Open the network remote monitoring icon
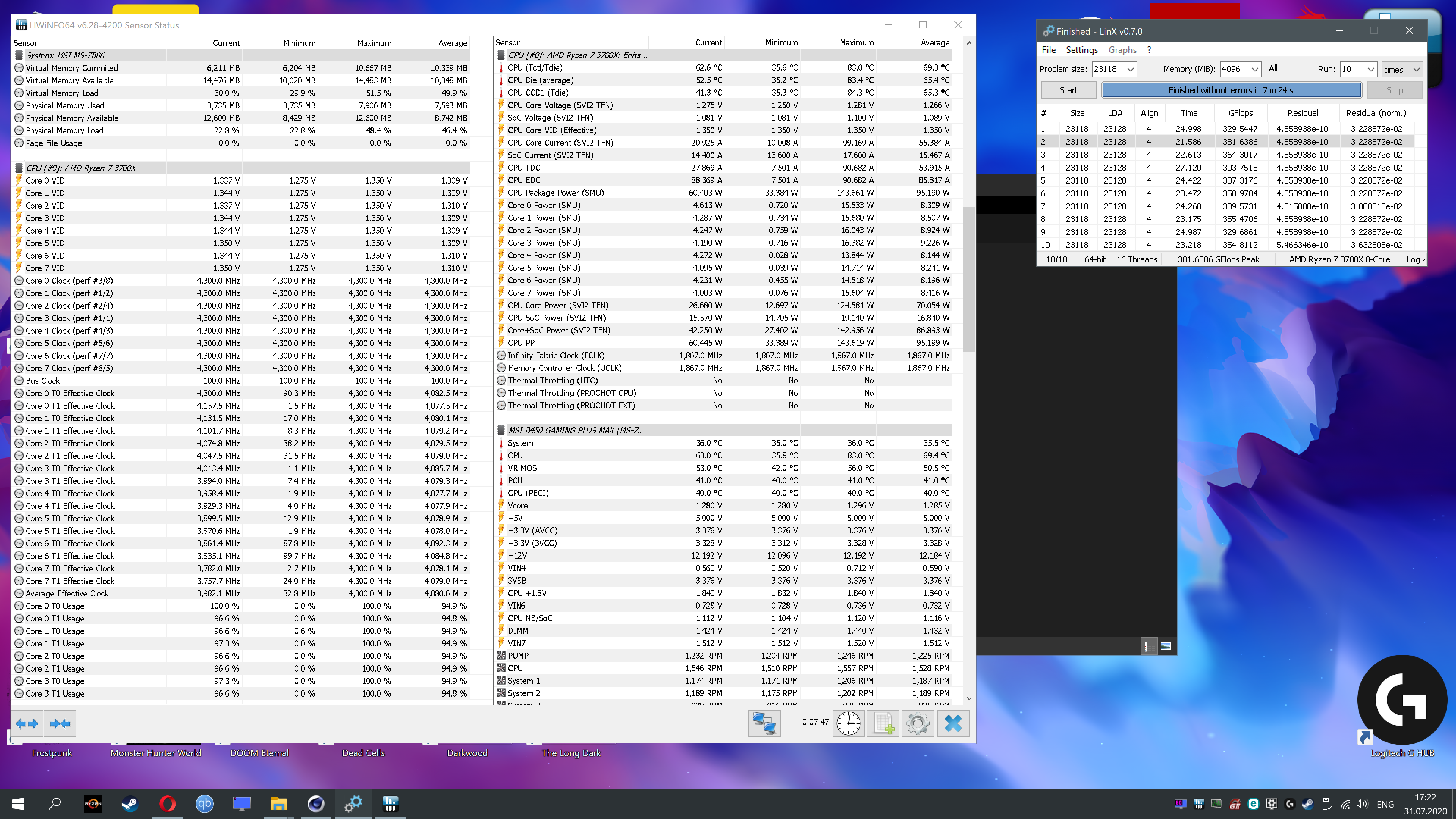 tap(764, 723)
